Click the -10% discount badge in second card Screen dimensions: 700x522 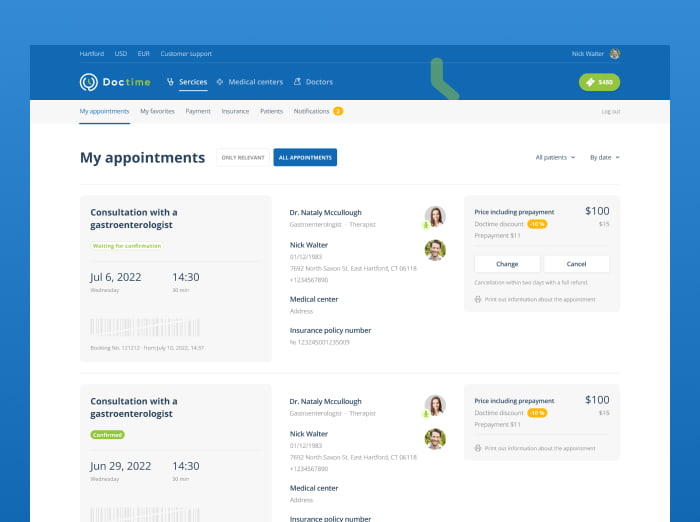(537, 413)
